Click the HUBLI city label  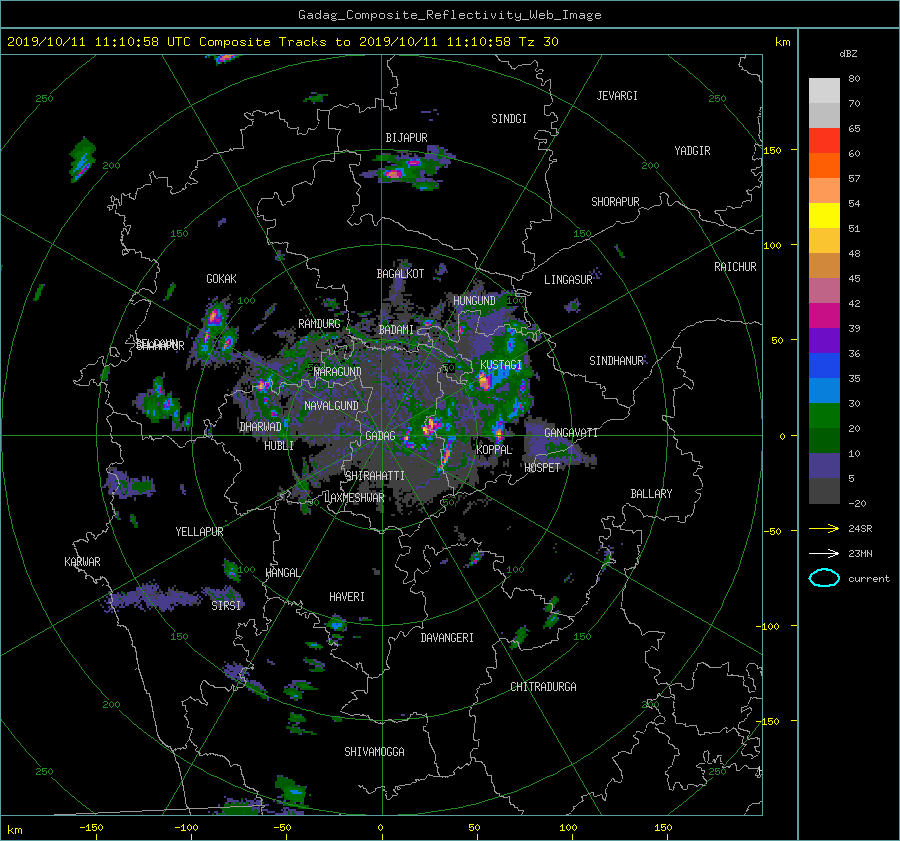tap(279, 446)
